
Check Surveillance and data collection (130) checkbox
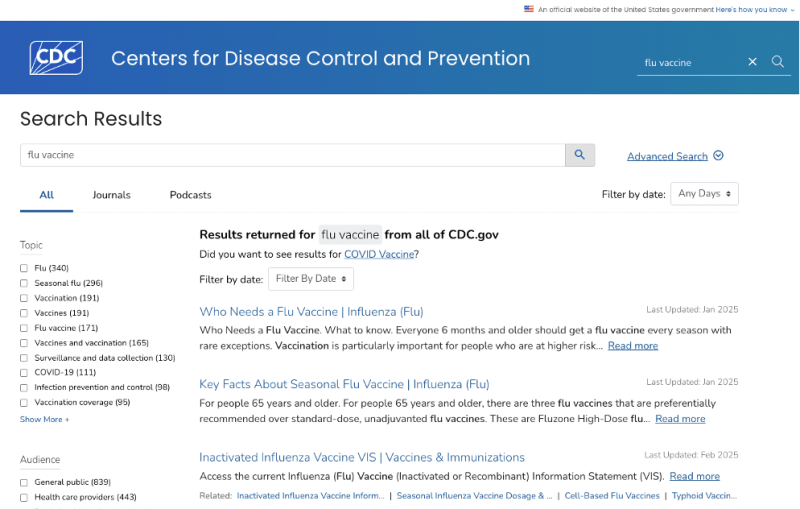tap(24, 358)
